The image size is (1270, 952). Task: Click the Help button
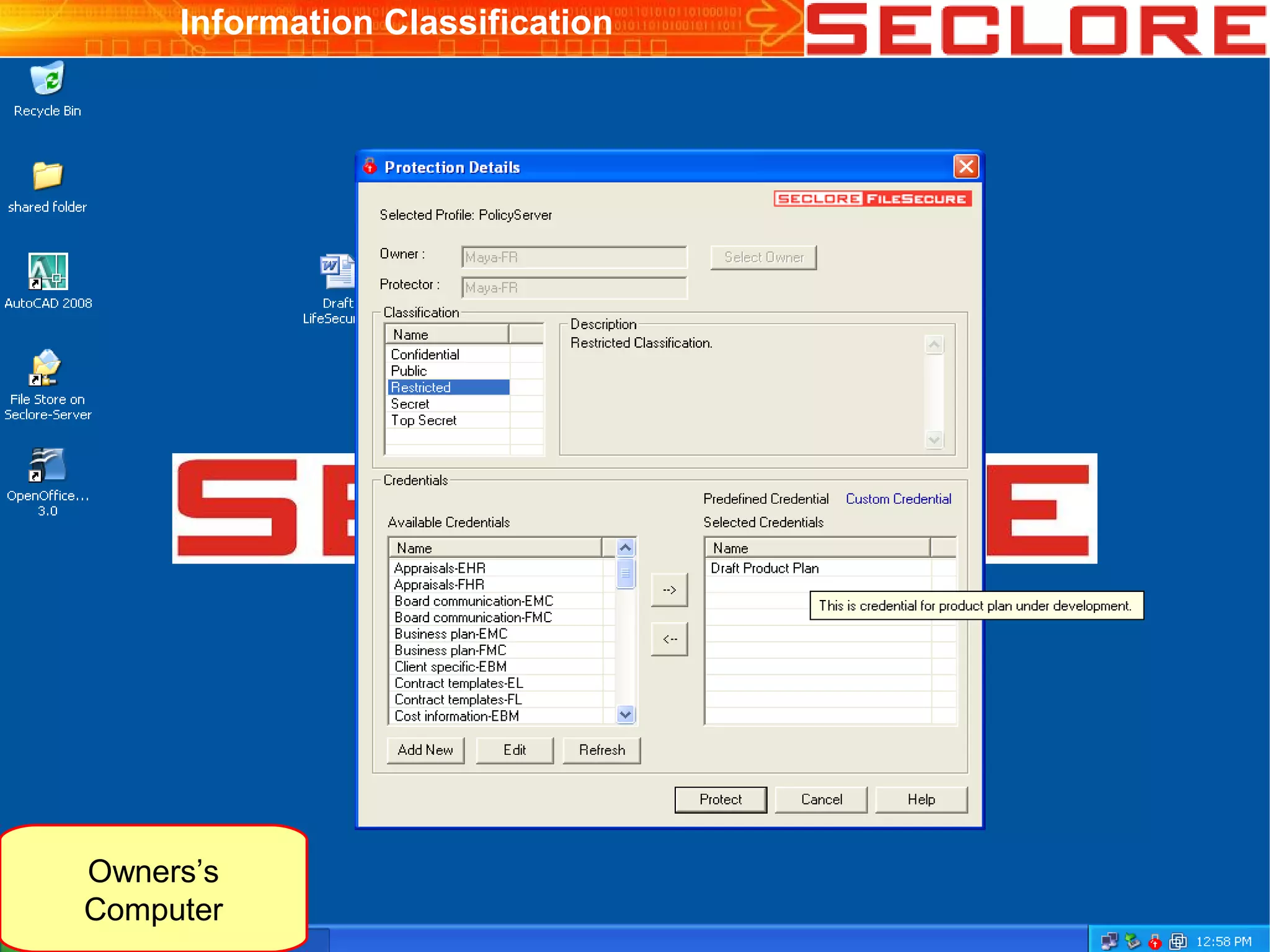click(x=921, y=800)
